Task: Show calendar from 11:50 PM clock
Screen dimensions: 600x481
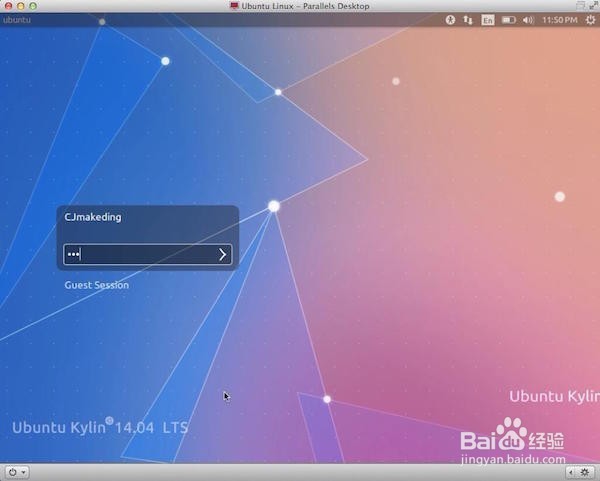Action: point(559,20)
